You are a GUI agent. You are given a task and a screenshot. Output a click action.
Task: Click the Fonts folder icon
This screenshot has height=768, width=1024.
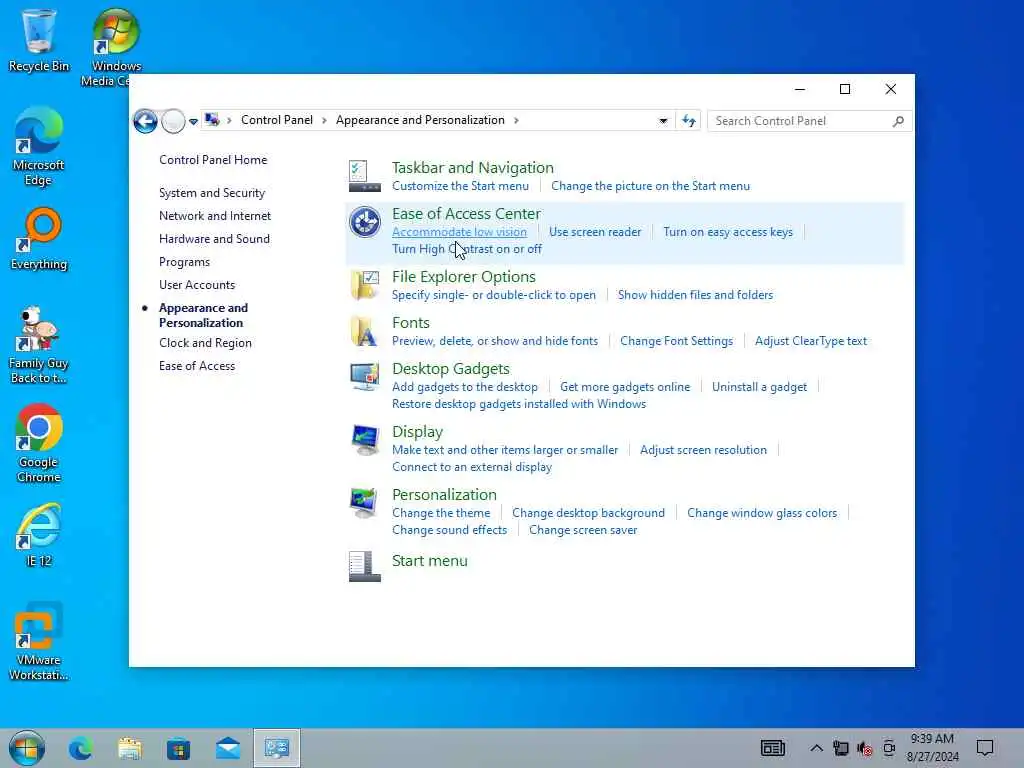coord(364,331)
